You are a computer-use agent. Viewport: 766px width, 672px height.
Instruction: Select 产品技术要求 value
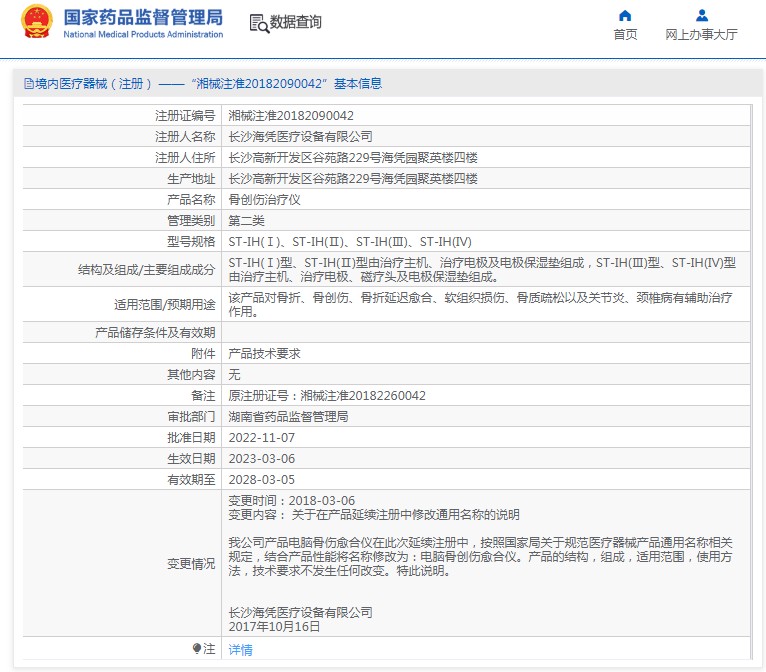(264, 354)
